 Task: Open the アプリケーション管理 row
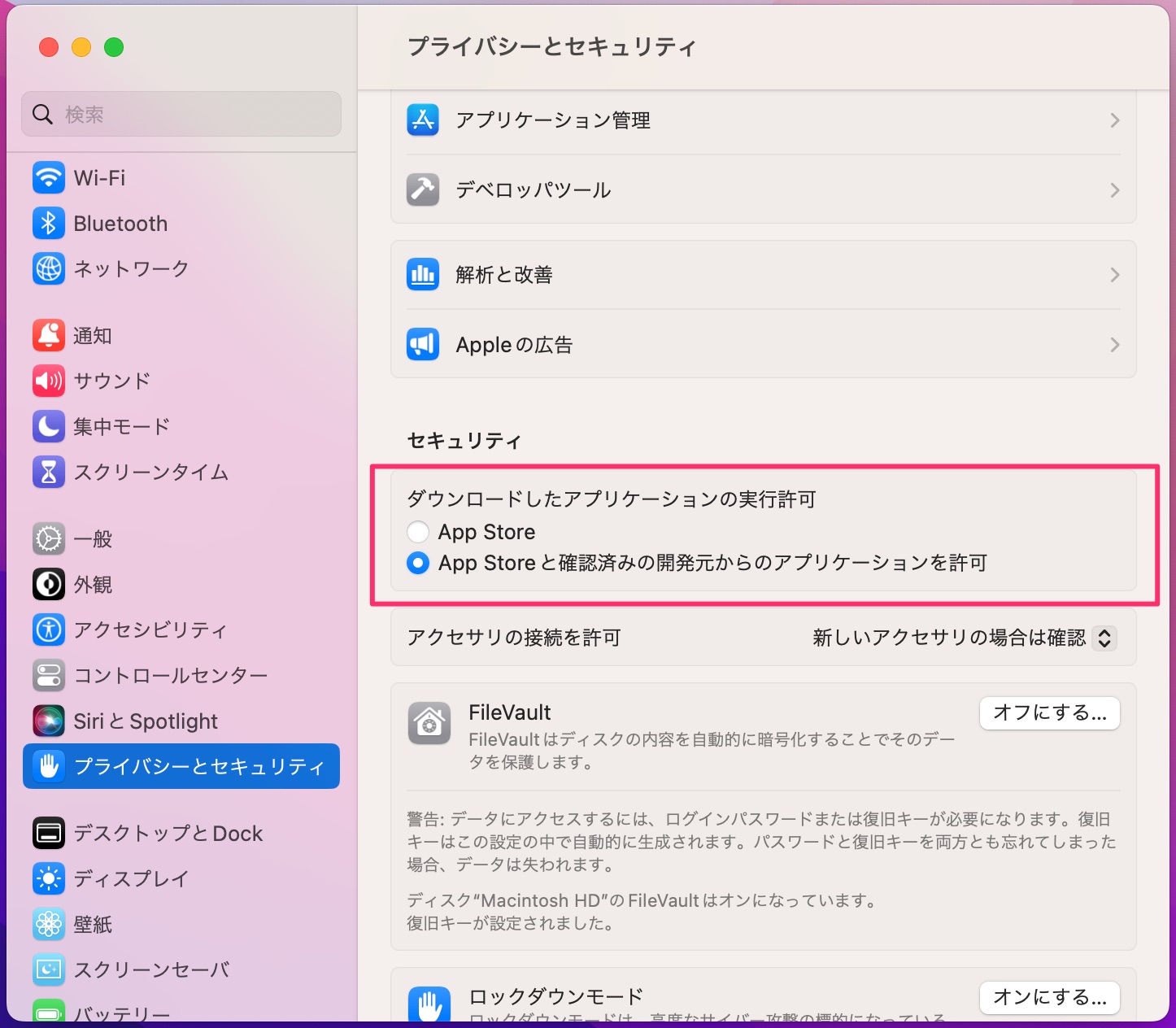[x=764, y=120]
